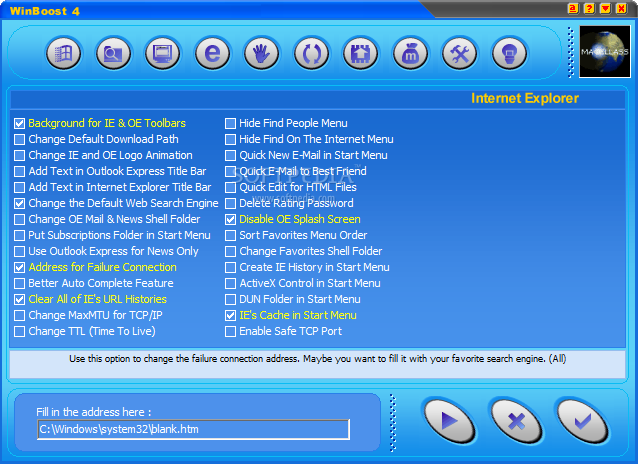Image resolution: width=638 pixels, height=464 pixels.
Task: Open the hammer and wrench tools category
Action: click(x=460, y=53)
